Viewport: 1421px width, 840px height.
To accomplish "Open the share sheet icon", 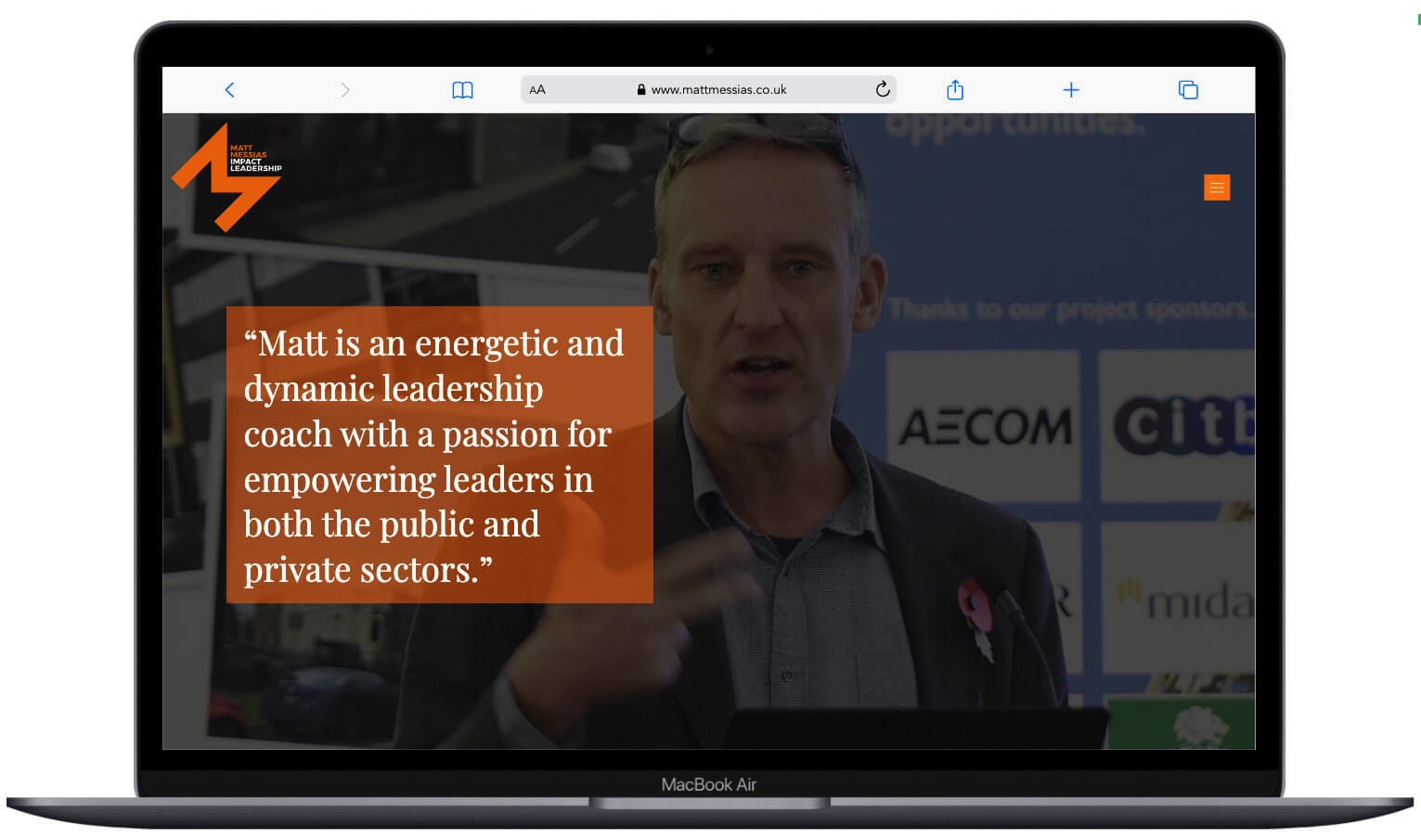I will point(954,90).
